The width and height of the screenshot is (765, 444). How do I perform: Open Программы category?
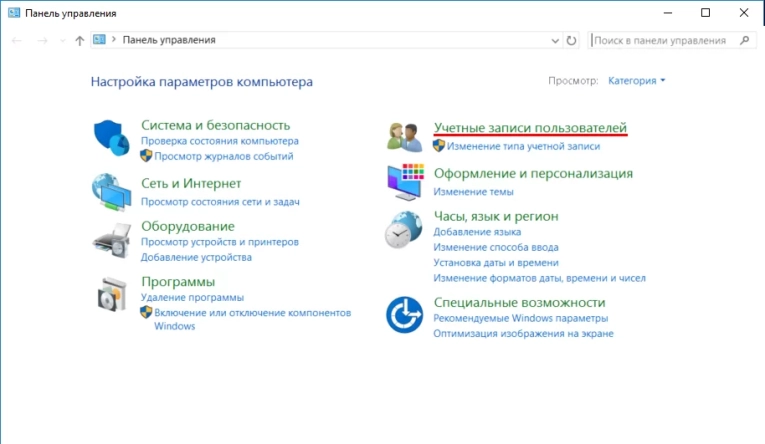pyautogui.click(x=178, y=282)
